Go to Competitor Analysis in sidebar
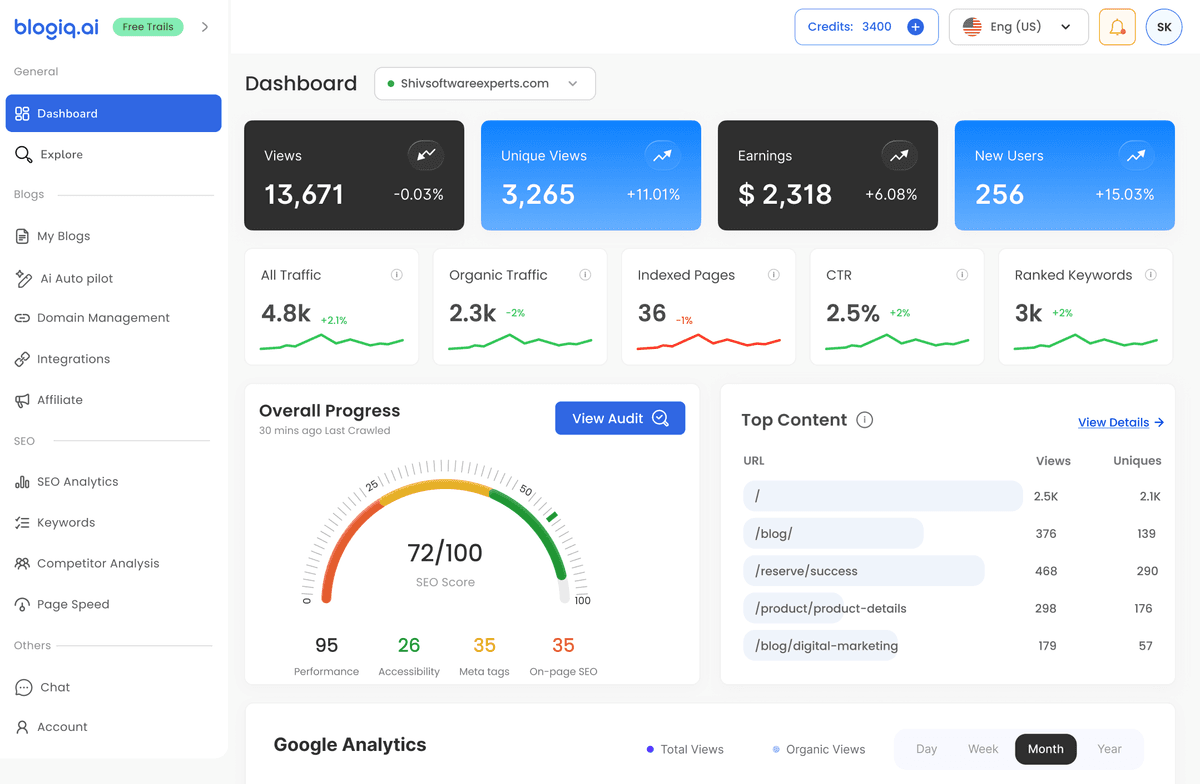 pyautogui.click(x=97, y=564)
